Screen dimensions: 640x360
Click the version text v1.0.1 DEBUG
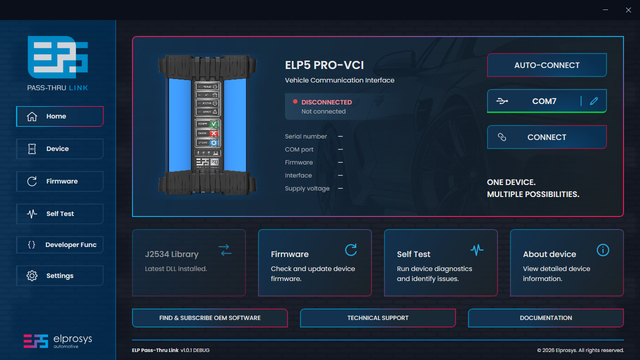195,350
